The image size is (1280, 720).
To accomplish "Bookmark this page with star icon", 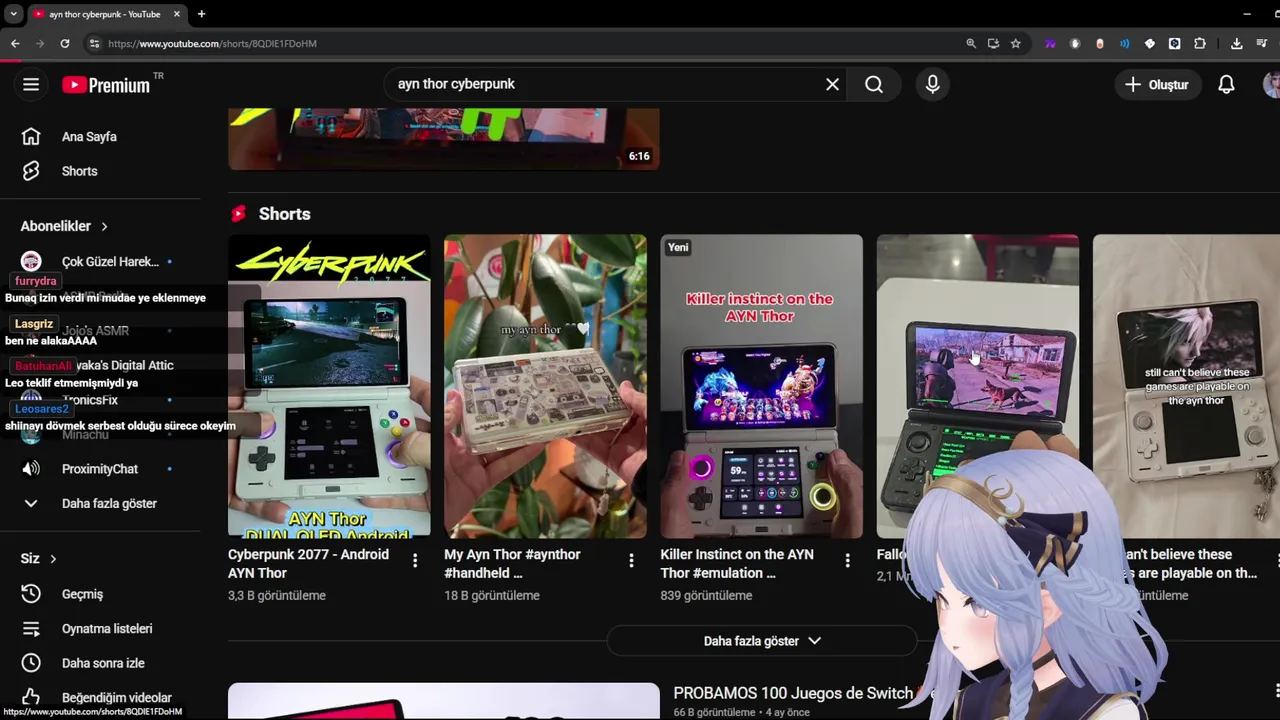I will 1015,44.
